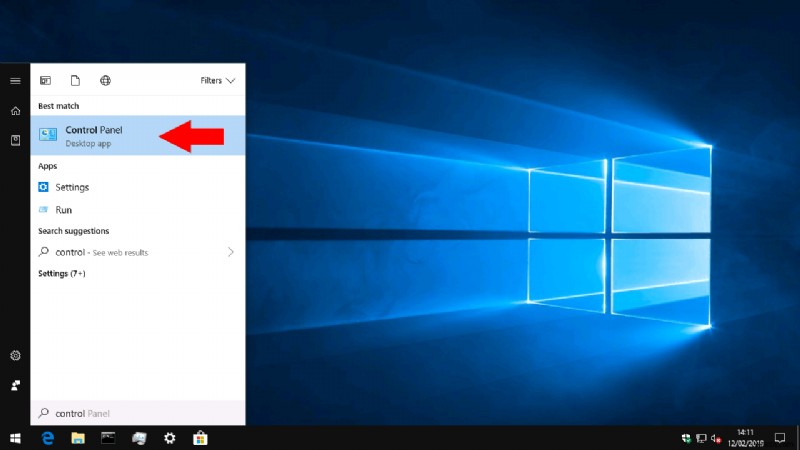Open the Windows Start button
The width and height of the screenshot is (800, 450).
(15, 438)
